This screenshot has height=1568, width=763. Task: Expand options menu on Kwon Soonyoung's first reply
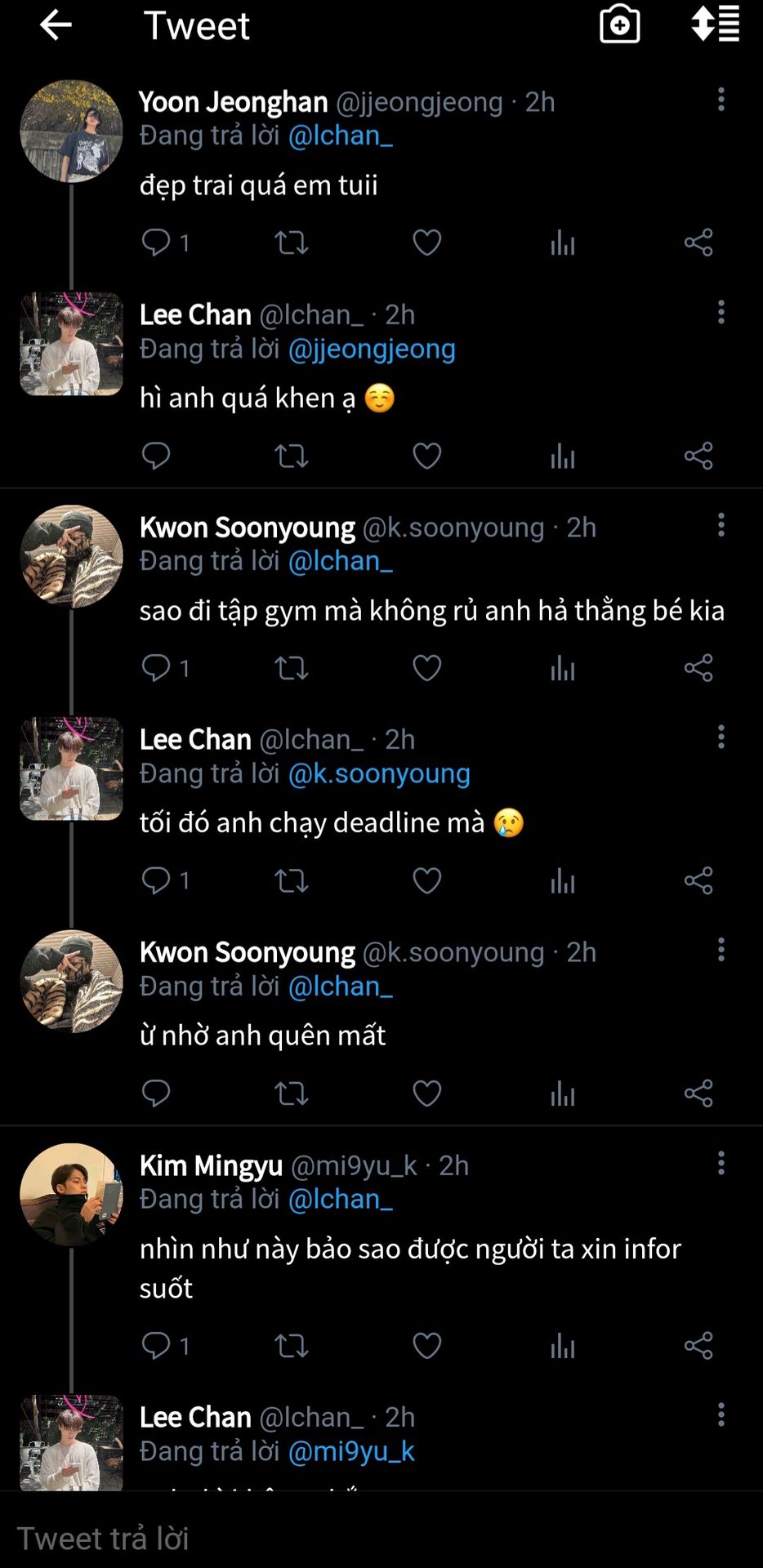tap(721, 525)
